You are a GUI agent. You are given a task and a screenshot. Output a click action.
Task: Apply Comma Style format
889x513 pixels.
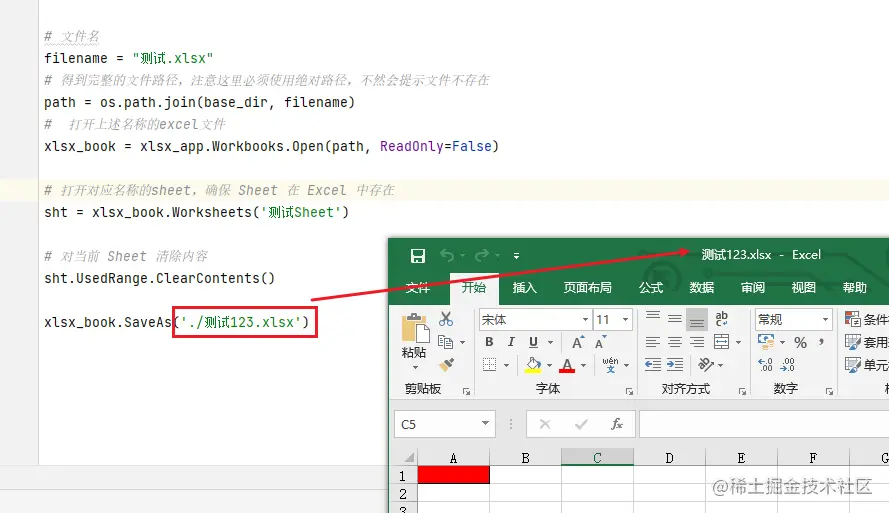[x=822, y=341]
